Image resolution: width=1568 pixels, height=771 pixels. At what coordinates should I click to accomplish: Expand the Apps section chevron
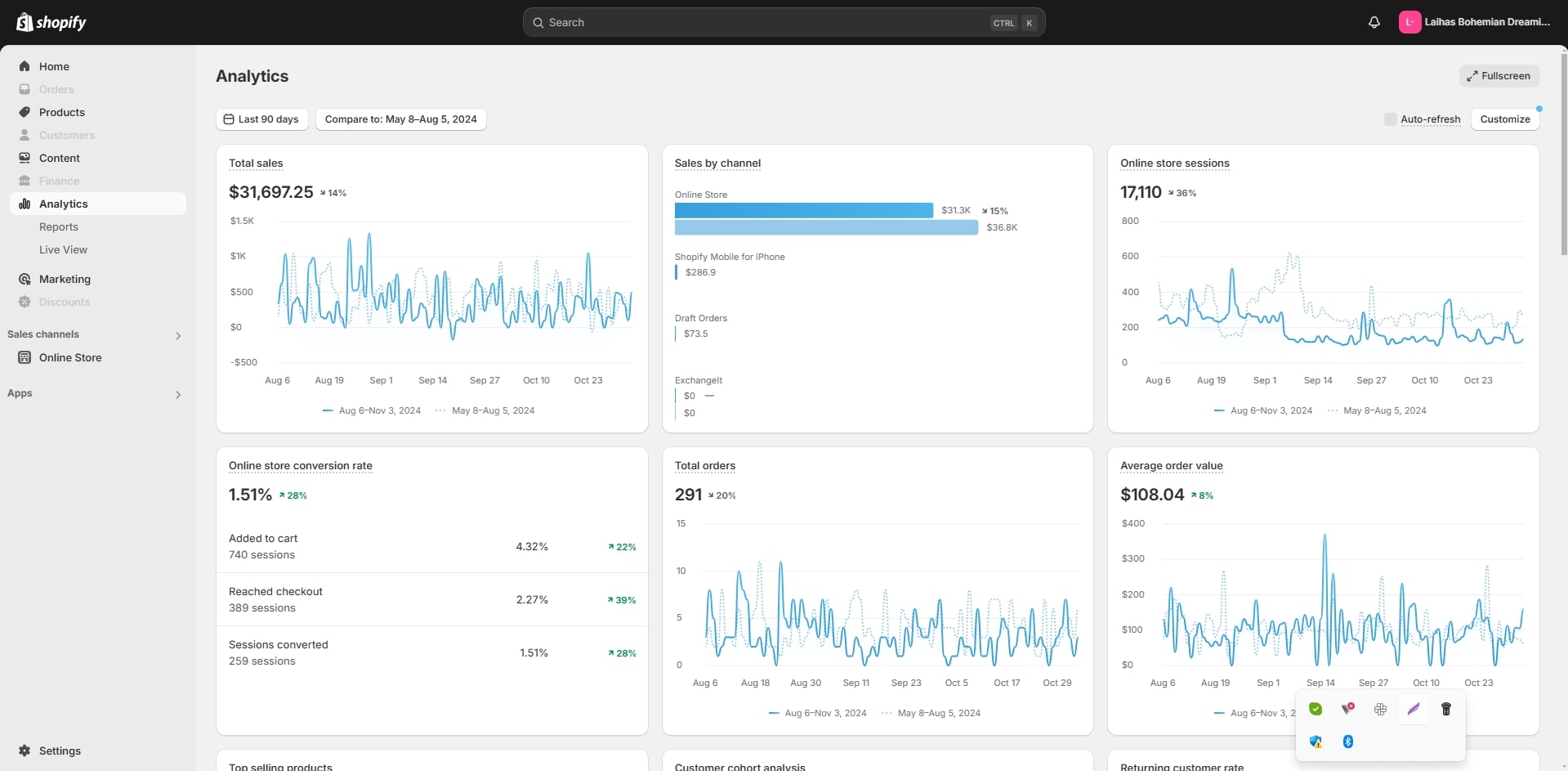point(178,394)
